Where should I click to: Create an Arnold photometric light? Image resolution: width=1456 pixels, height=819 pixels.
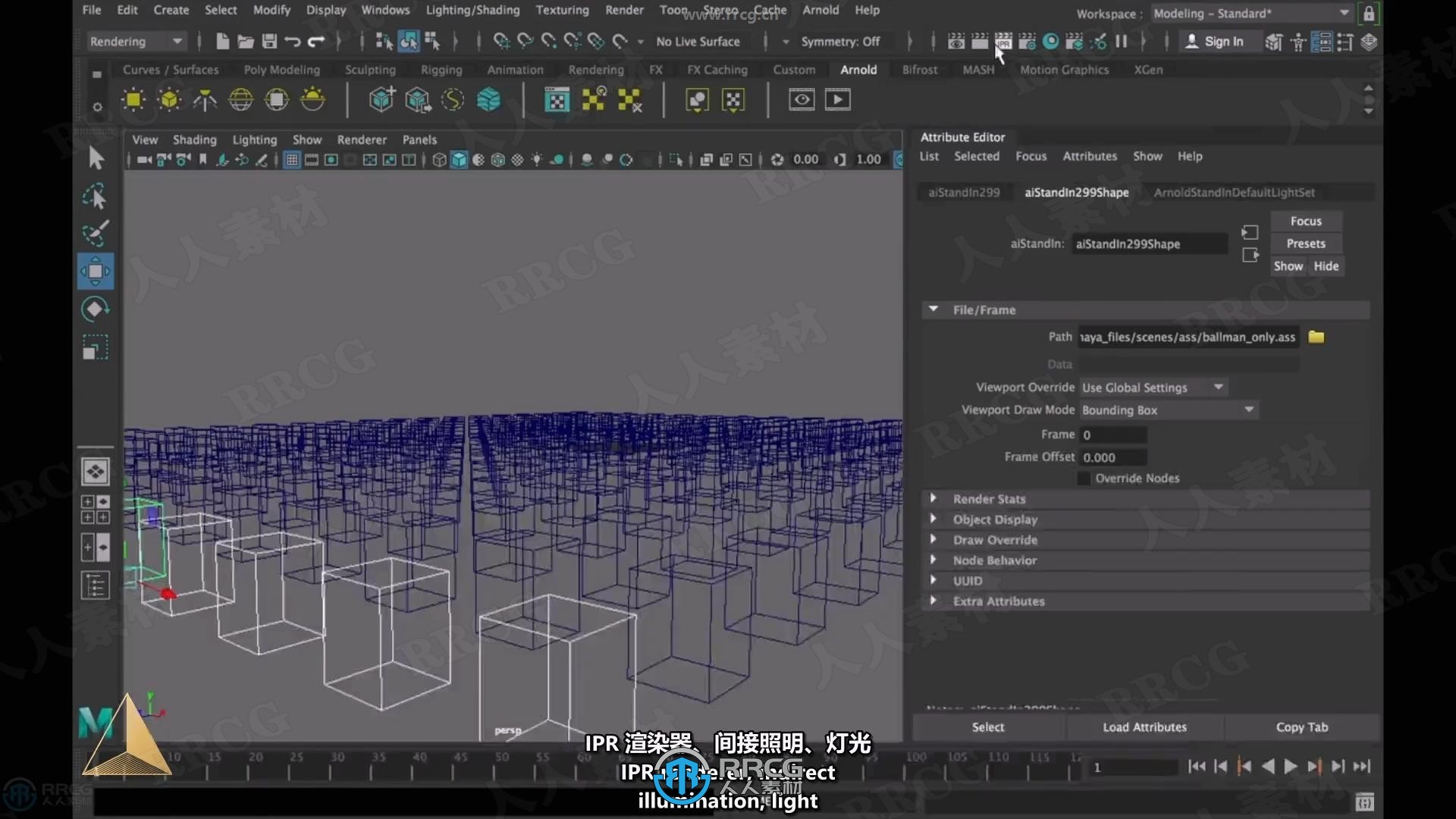(x=205, y=100)
